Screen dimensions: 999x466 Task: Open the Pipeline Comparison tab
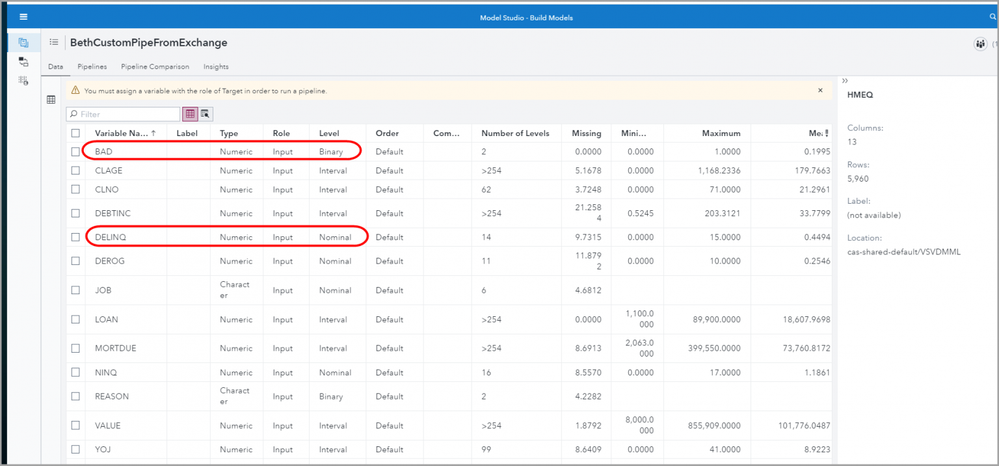pyautogui.click(x=154, y=67)
